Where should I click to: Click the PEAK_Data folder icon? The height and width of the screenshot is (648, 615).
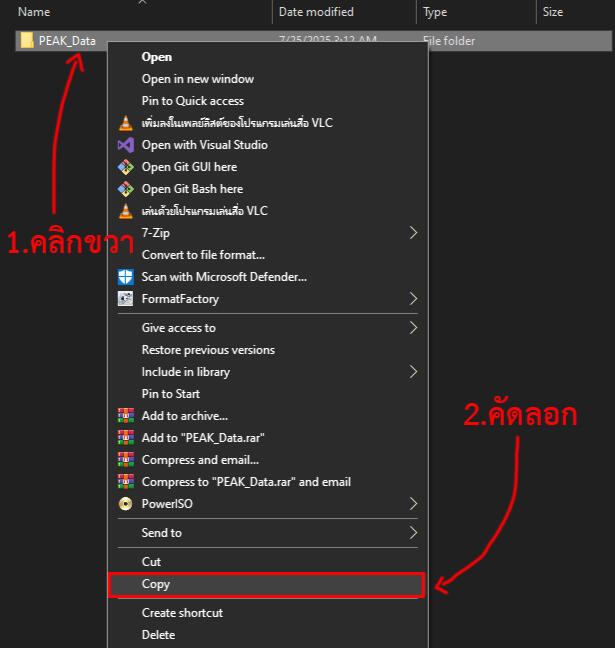27,41
